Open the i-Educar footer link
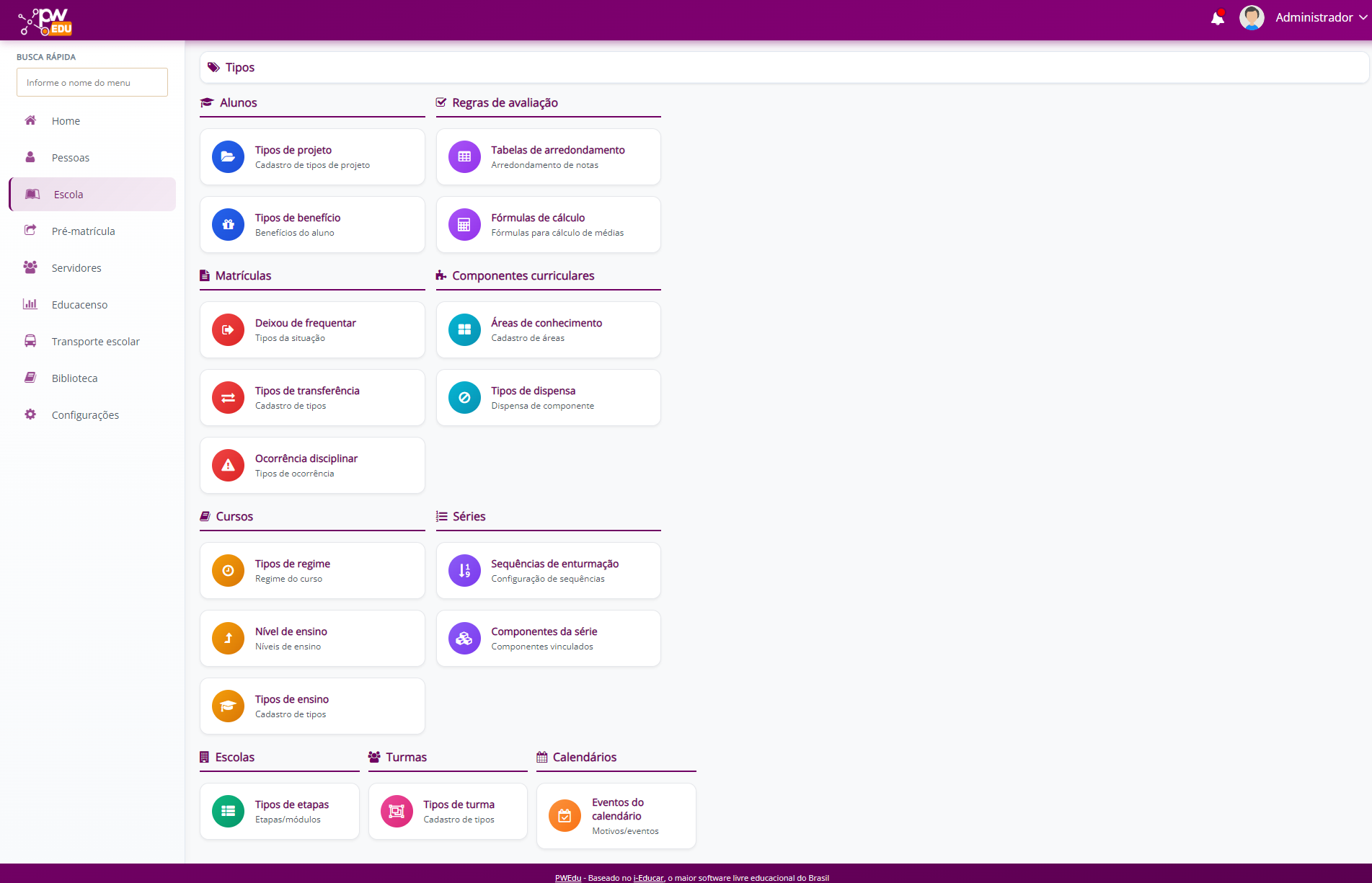Viewport: 1372px width, 883px height. [648, 878]
